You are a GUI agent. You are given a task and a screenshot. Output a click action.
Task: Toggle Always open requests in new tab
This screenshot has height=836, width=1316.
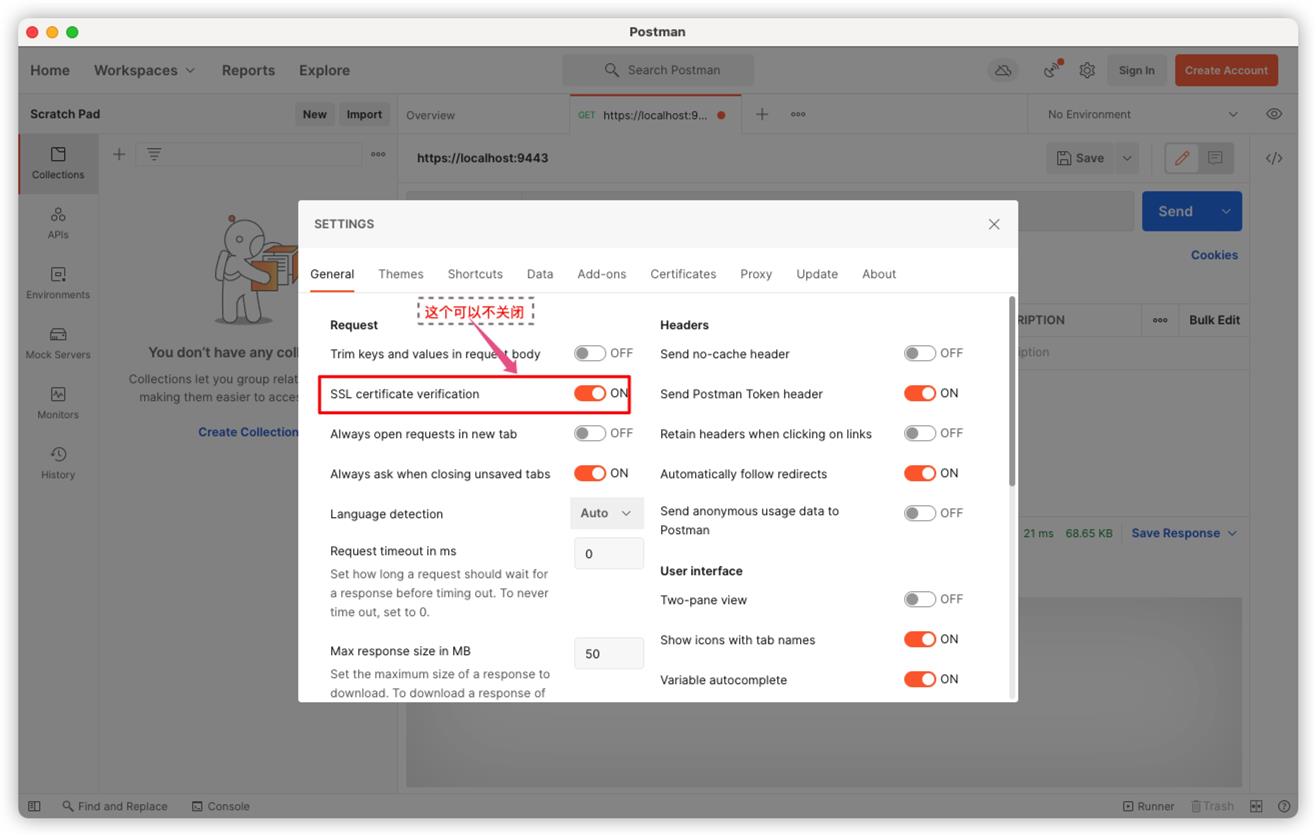tap(590, 433)
